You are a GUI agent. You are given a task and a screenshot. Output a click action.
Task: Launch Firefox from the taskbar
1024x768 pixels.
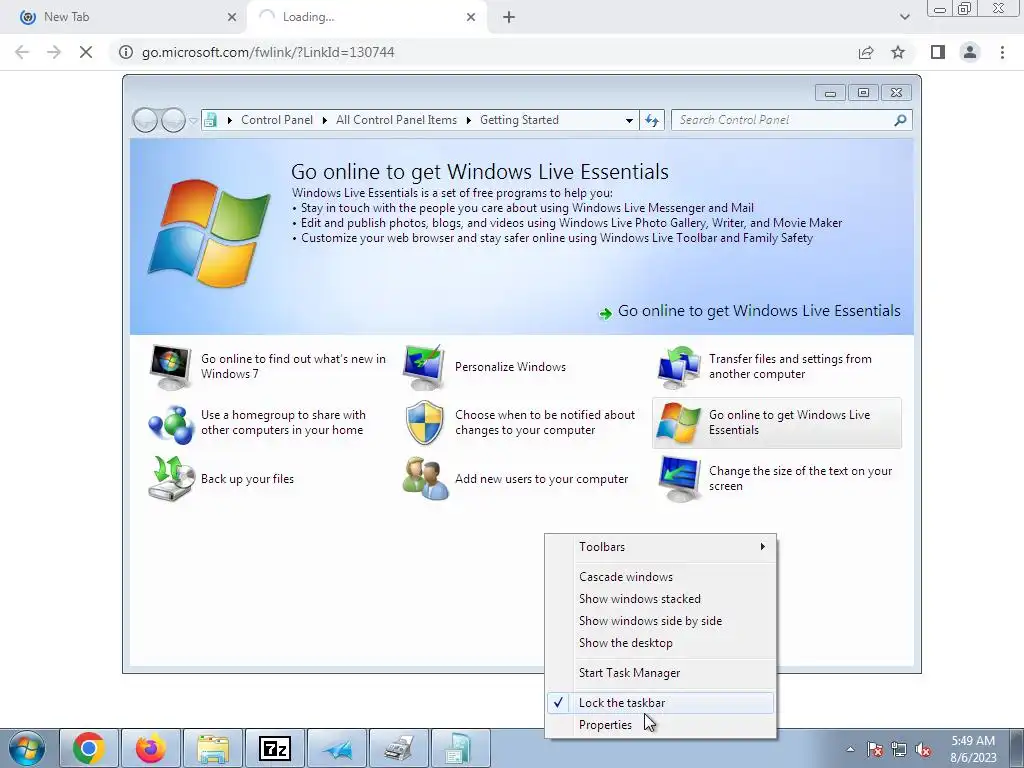[151, 748]
